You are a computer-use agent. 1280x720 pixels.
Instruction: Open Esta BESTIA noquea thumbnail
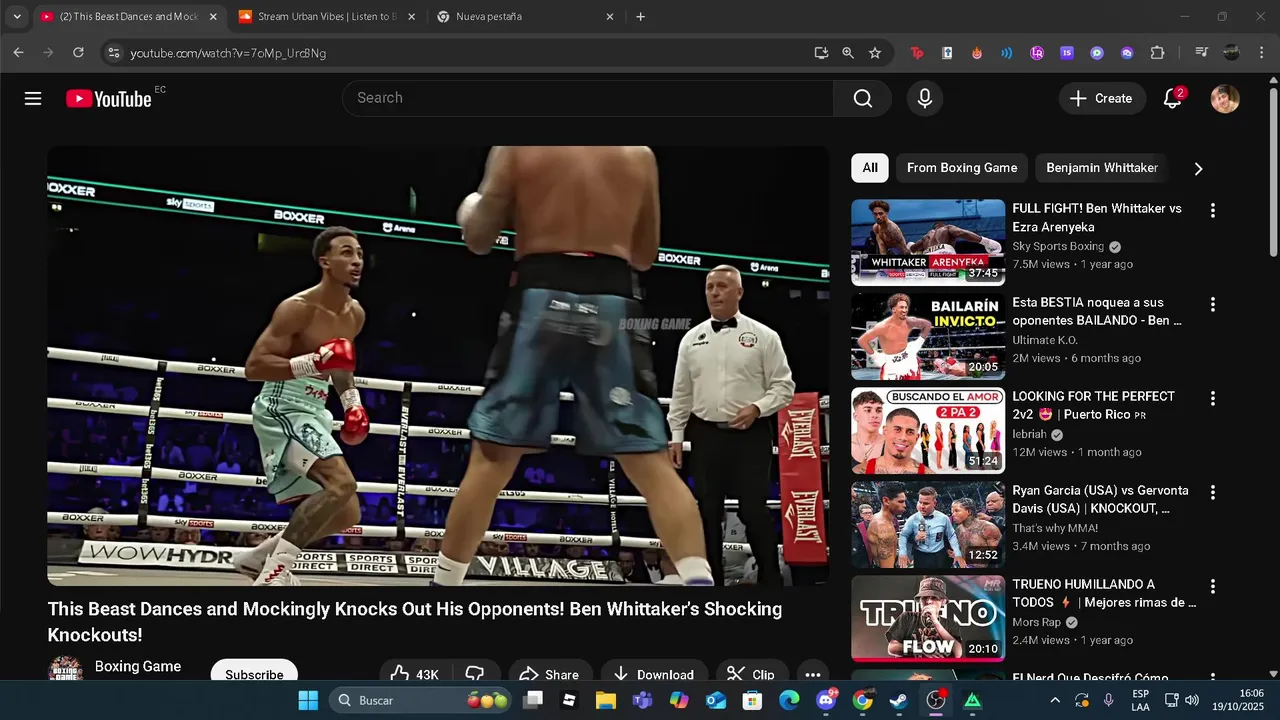pyautogui.click(x=928, y=336)
